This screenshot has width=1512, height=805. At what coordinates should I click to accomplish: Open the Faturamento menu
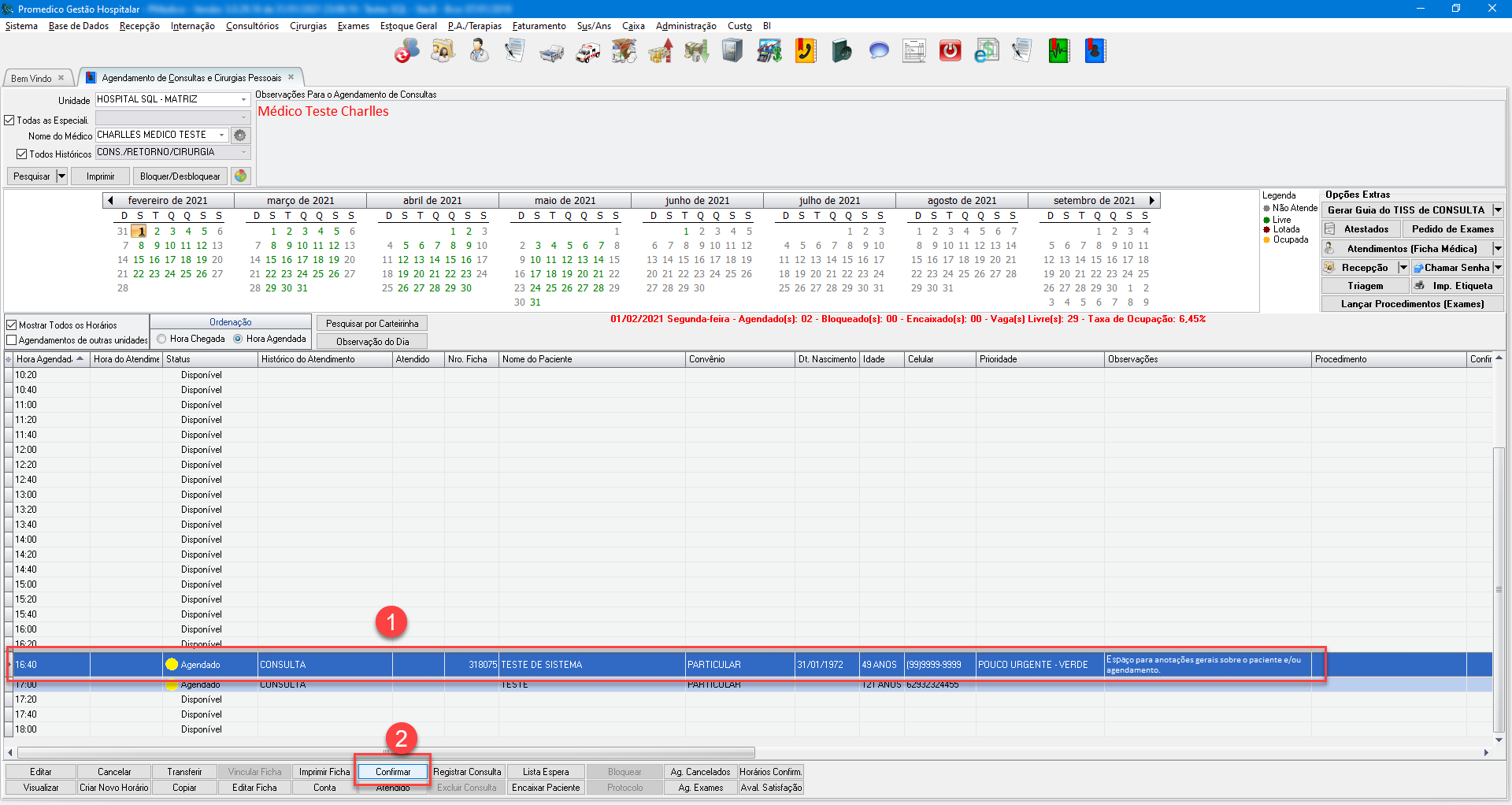(539, 26)
